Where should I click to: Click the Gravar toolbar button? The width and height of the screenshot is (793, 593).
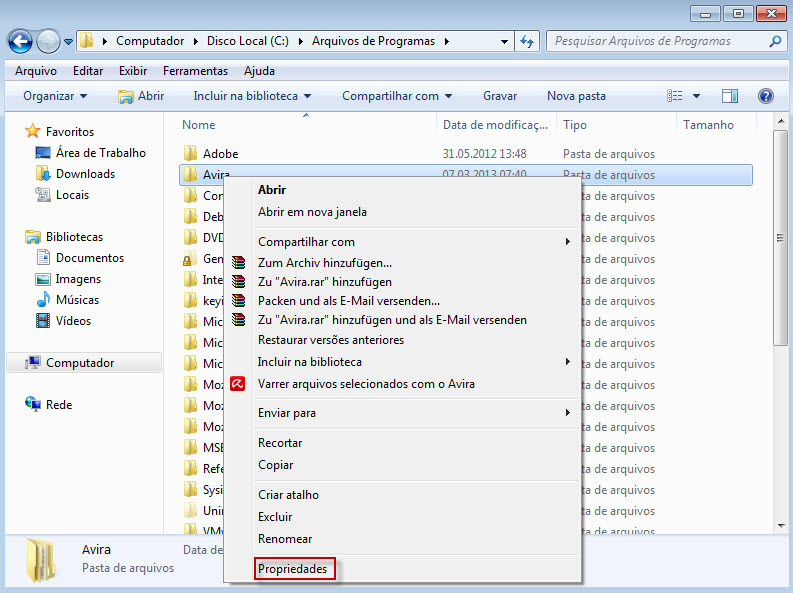pyautogui.click(x=500, y=96)
